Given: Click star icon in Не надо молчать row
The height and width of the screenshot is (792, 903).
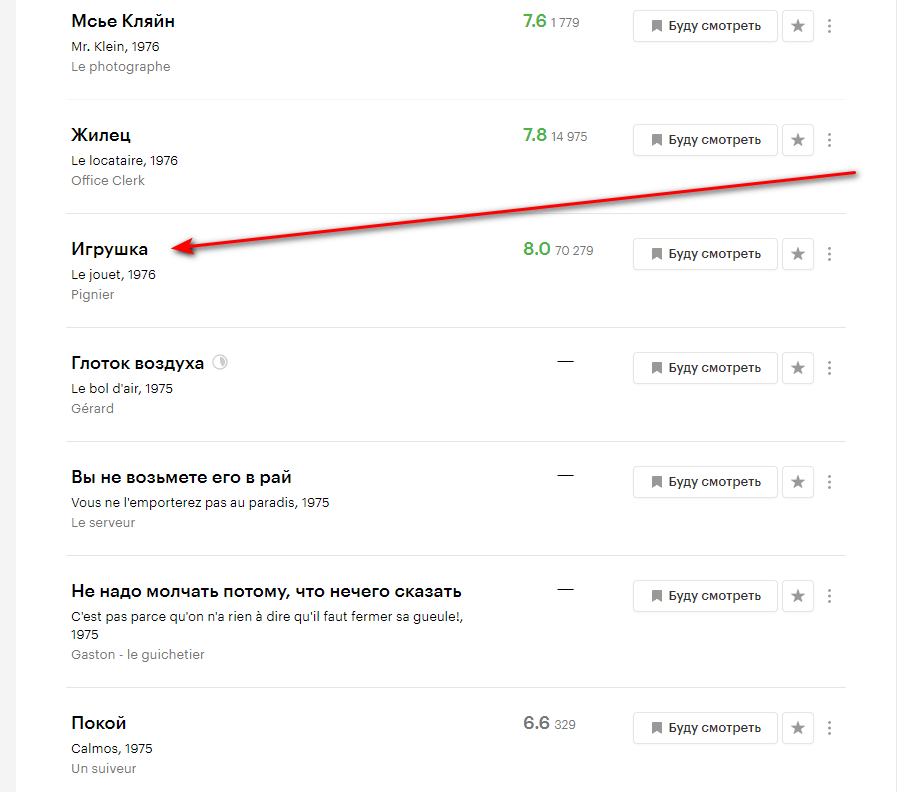Looking at the screenshot, I should click(x=797, y=596).
